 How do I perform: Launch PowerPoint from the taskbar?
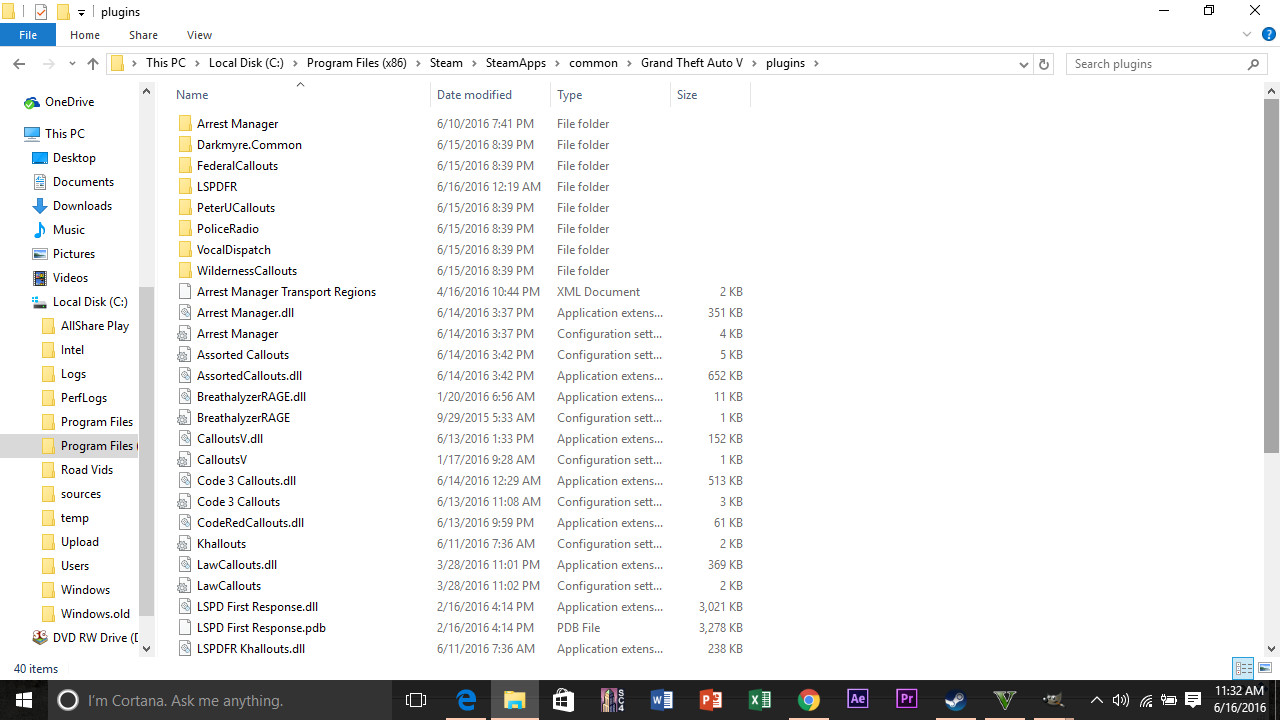pyautogui.click(x=710, y=700)
